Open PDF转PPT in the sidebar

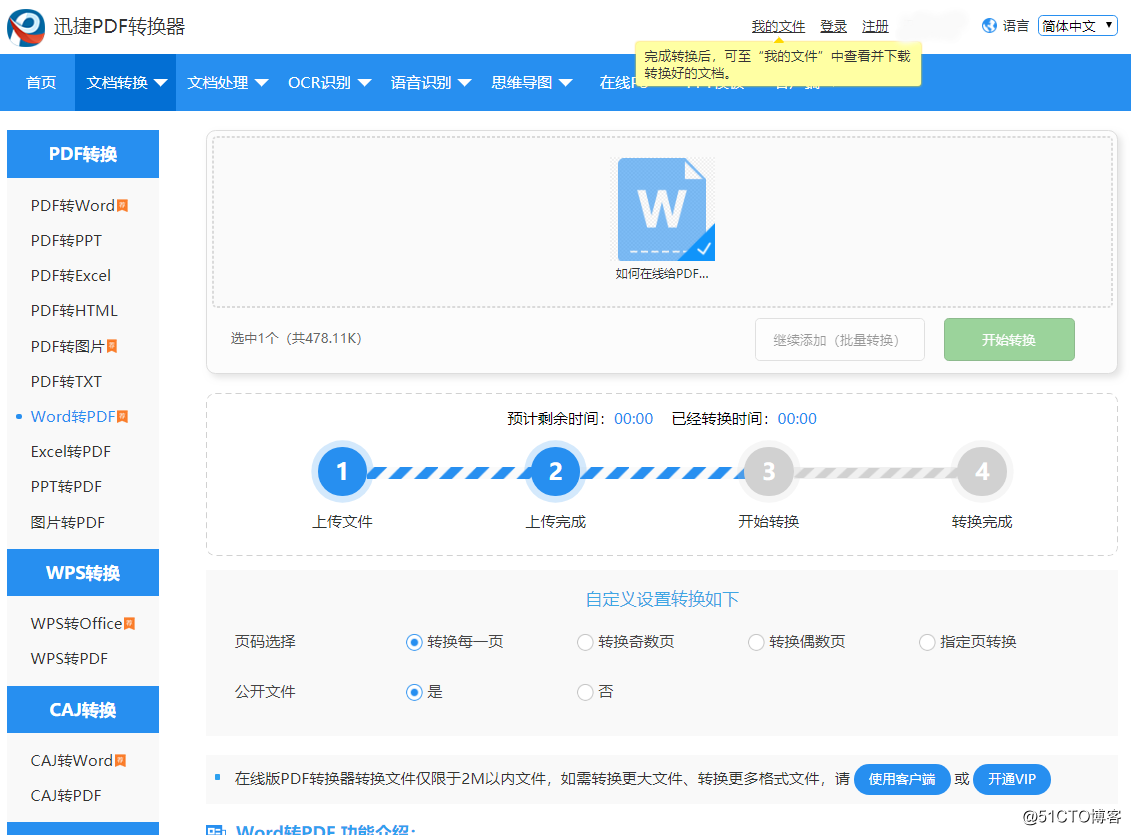coord(66,240)
